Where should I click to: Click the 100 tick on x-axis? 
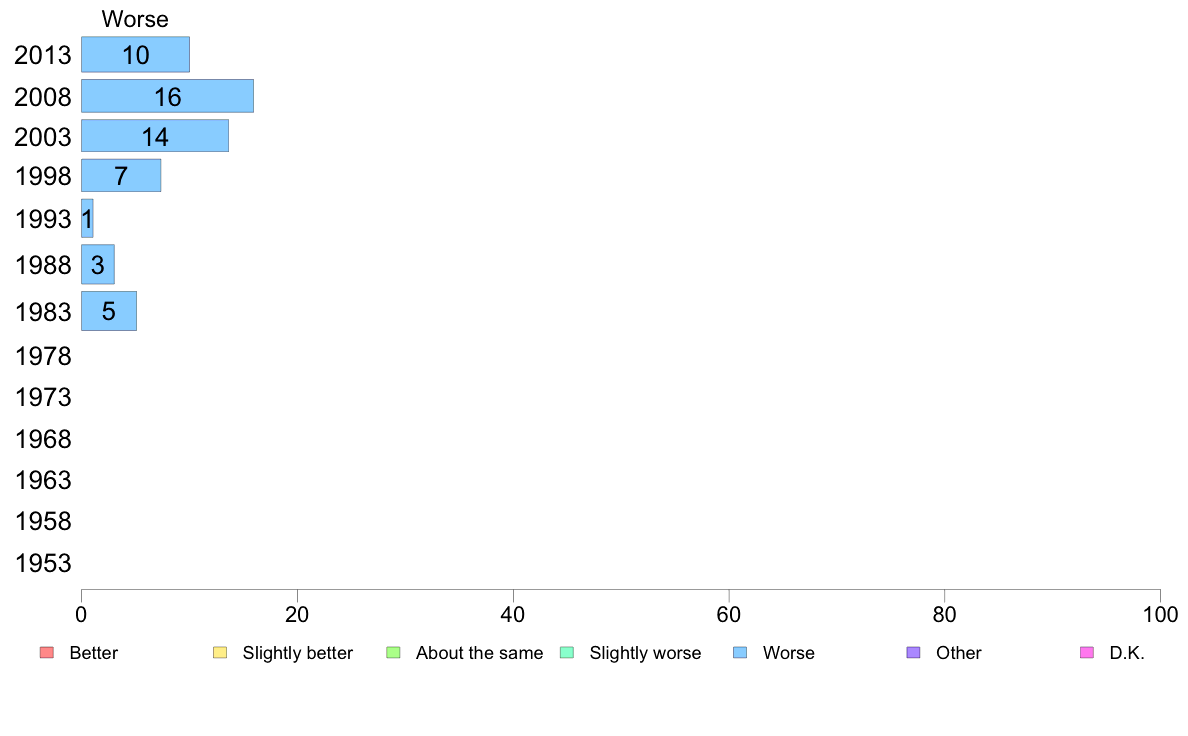[x=1160, y=614]
